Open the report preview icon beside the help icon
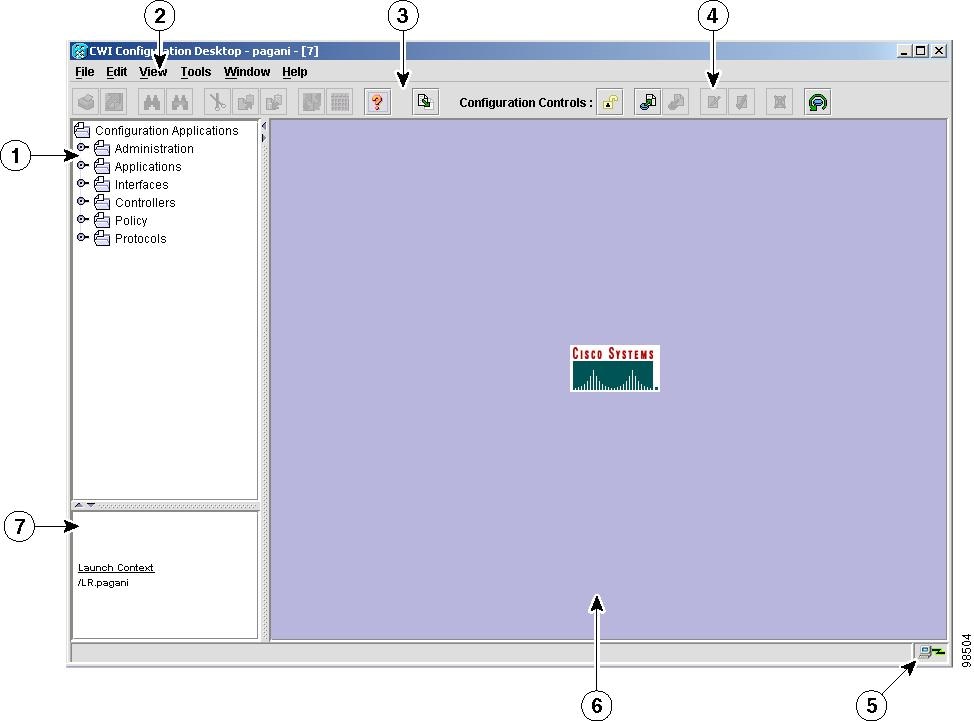 point(424,101)
